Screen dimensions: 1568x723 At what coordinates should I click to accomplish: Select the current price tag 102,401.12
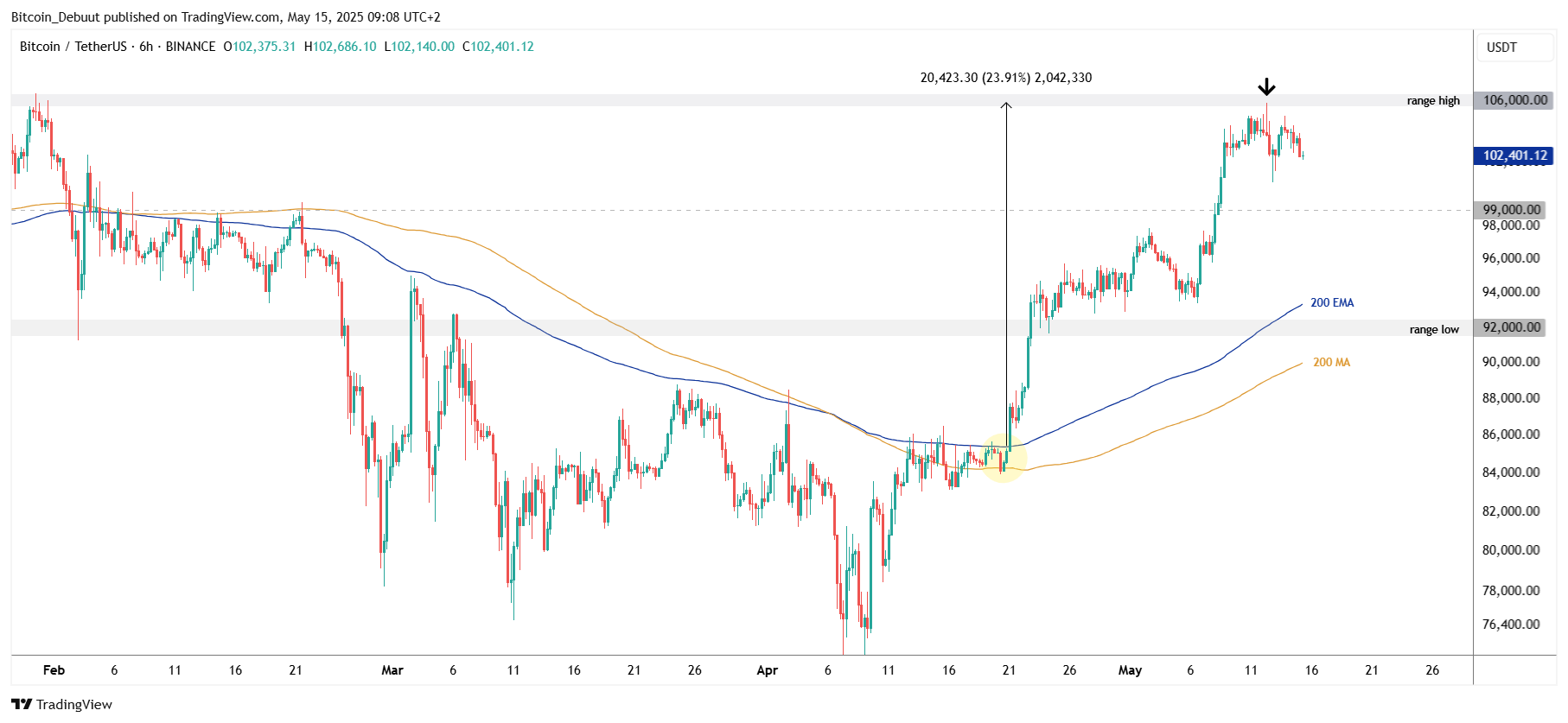(x=1514, y=155)
